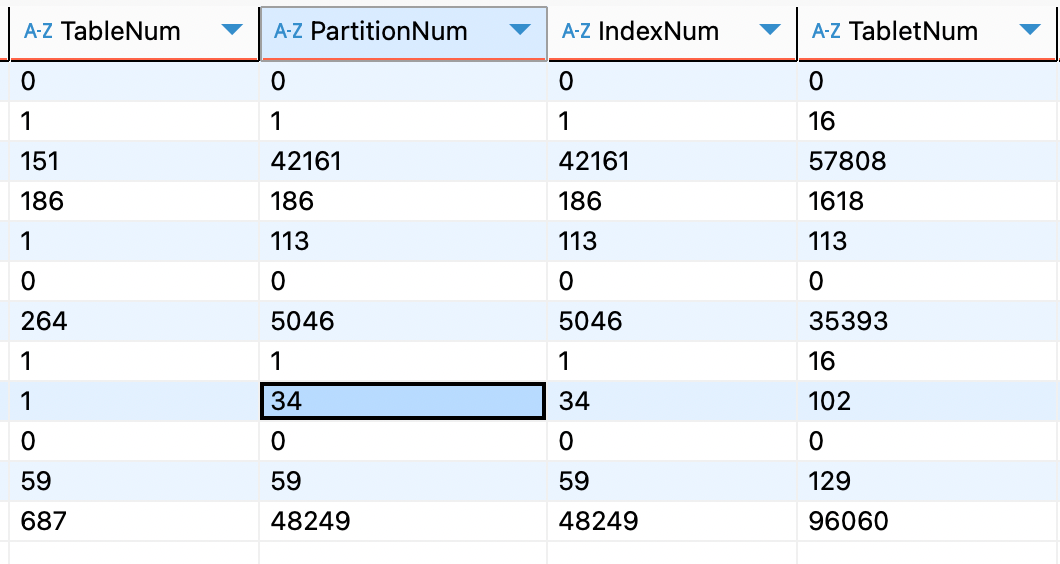Viewport: 1060px width, 564px height.
Task: Click the A-Z type icon beside PartitionNum
Action: (288, 31)
